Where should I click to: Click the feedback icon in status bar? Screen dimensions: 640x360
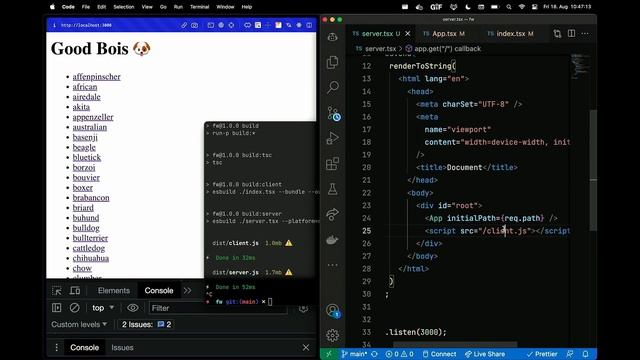pos(570,354)
